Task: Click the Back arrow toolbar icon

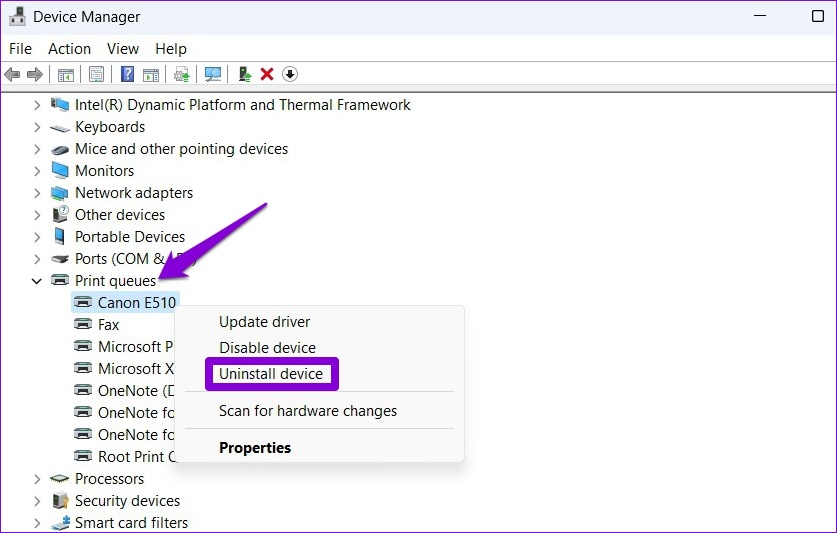Action: pos(12,74)
